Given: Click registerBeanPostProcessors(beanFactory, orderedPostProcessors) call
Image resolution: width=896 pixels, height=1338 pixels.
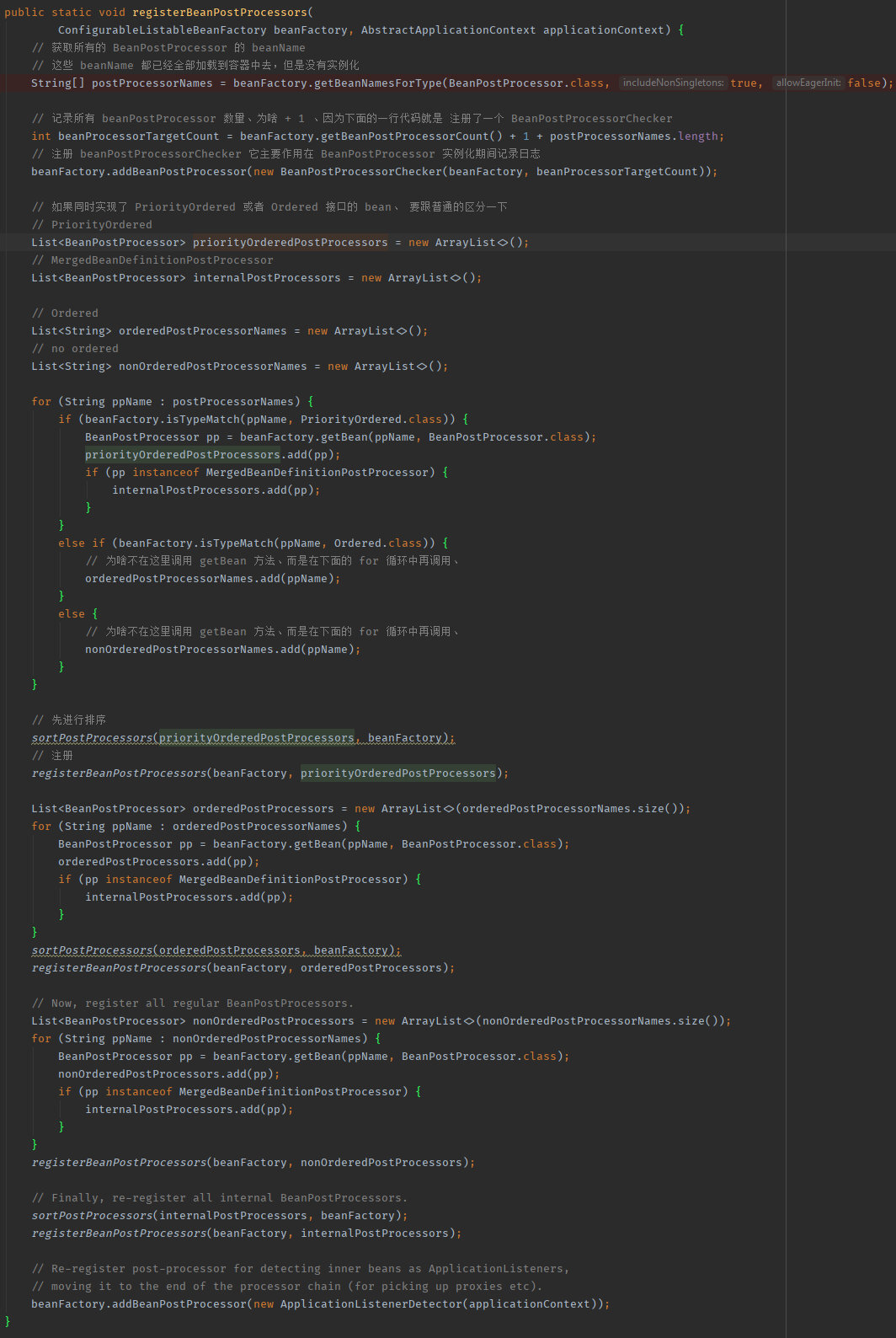Looking at the screenshot, I should pyautogui.click(x=243, y=967).
